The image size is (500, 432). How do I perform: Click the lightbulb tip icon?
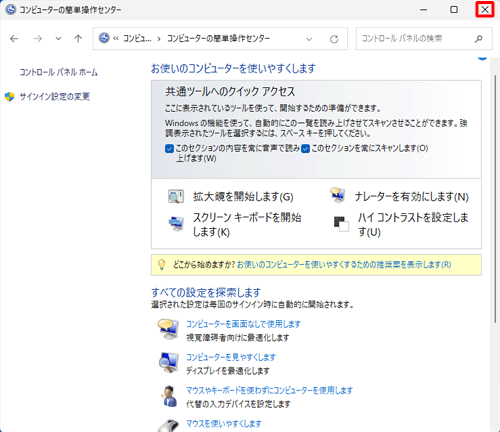pyautogui.click(x=161, y=265)
